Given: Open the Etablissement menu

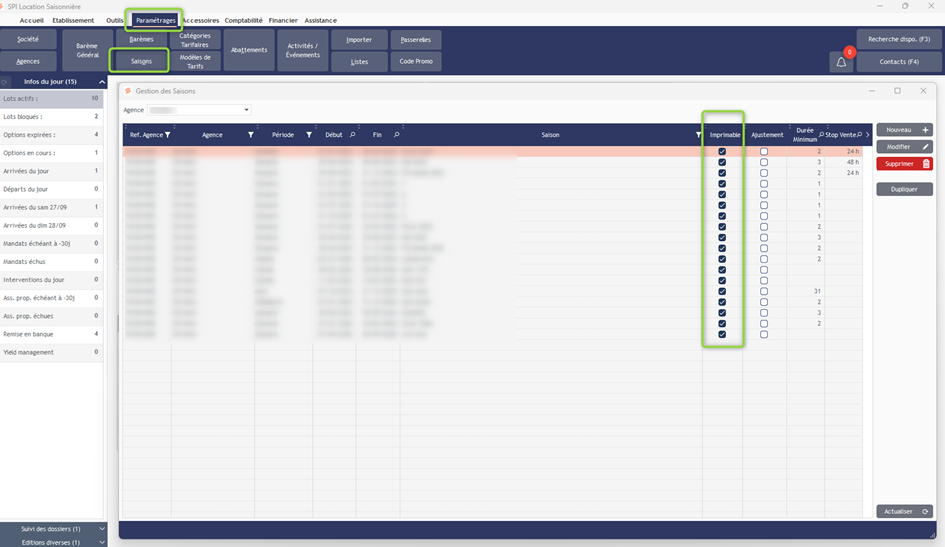Looking at the screenshot, I should 73,20.
